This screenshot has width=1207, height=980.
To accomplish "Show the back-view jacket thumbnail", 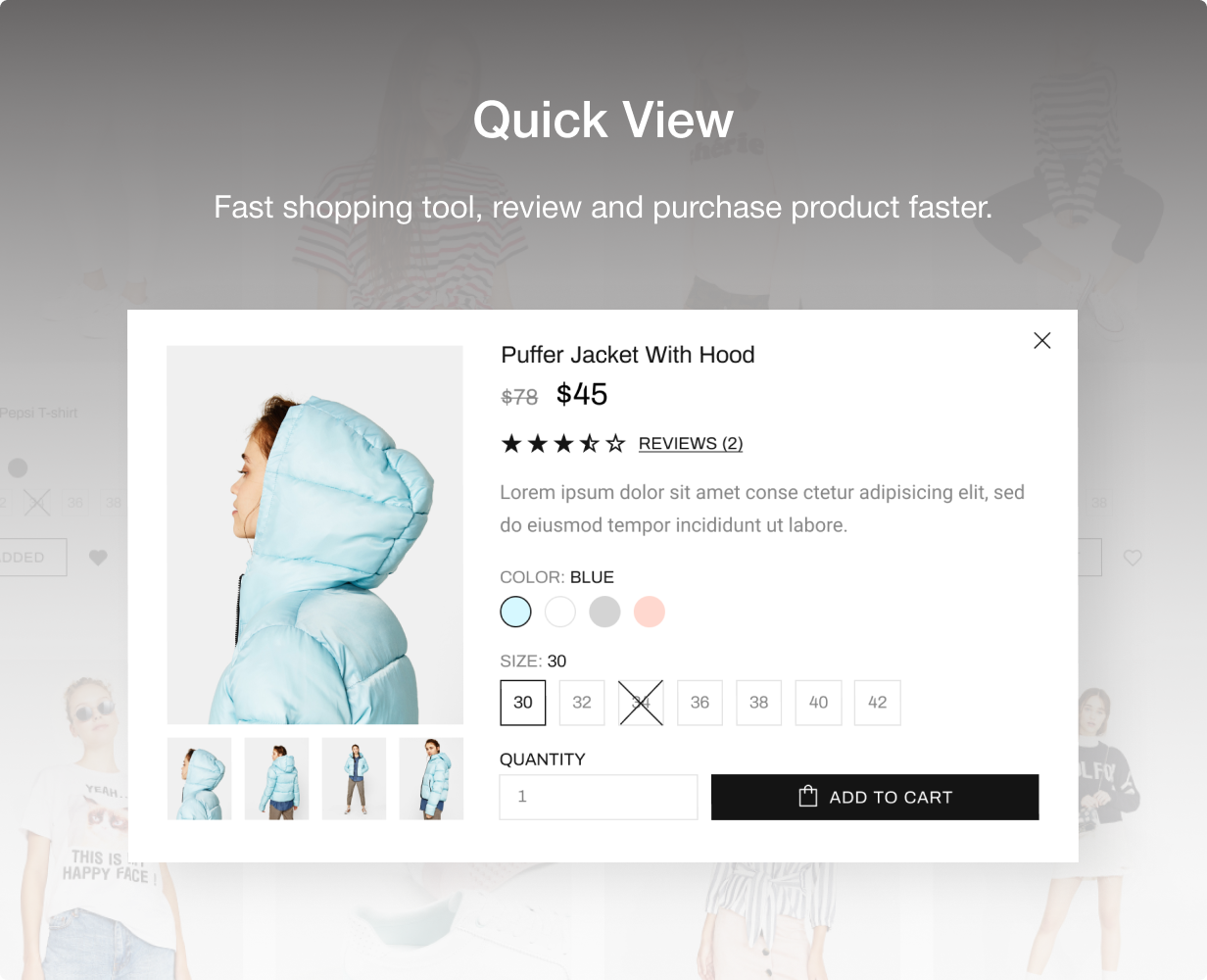I will (x=276, y=779).
